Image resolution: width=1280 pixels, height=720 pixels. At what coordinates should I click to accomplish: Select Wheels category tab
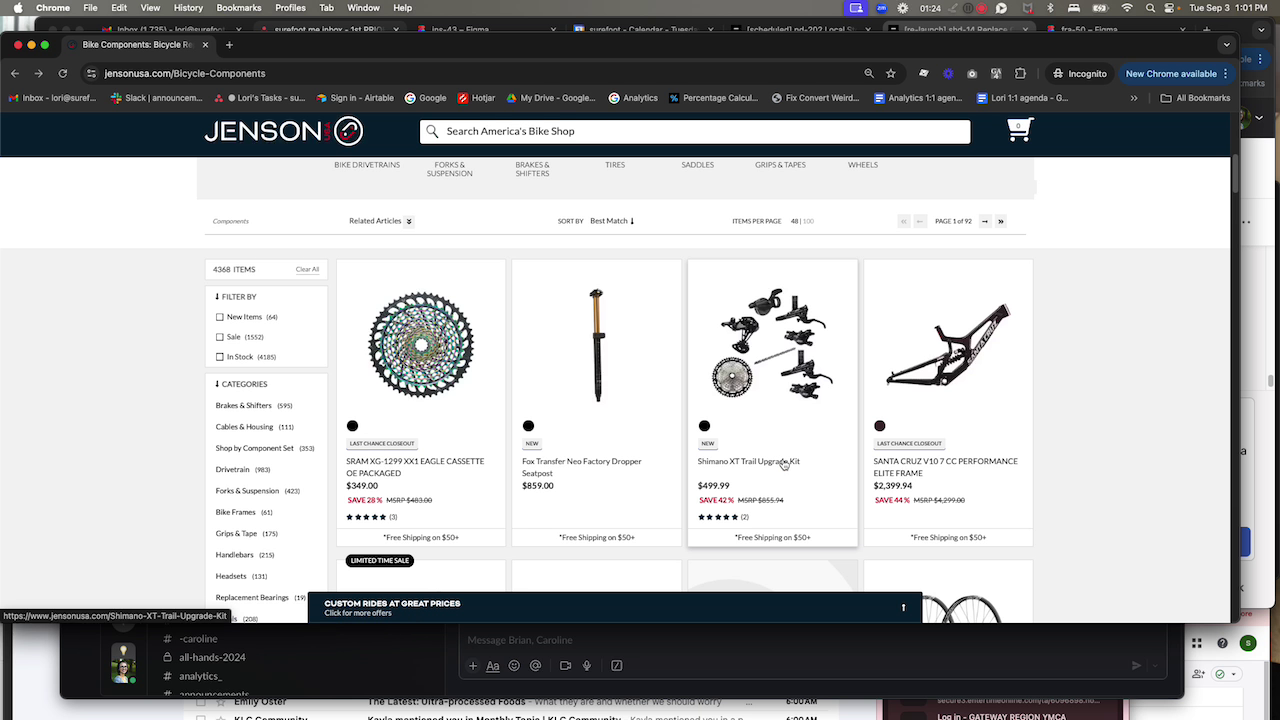[x=863, y=165]
